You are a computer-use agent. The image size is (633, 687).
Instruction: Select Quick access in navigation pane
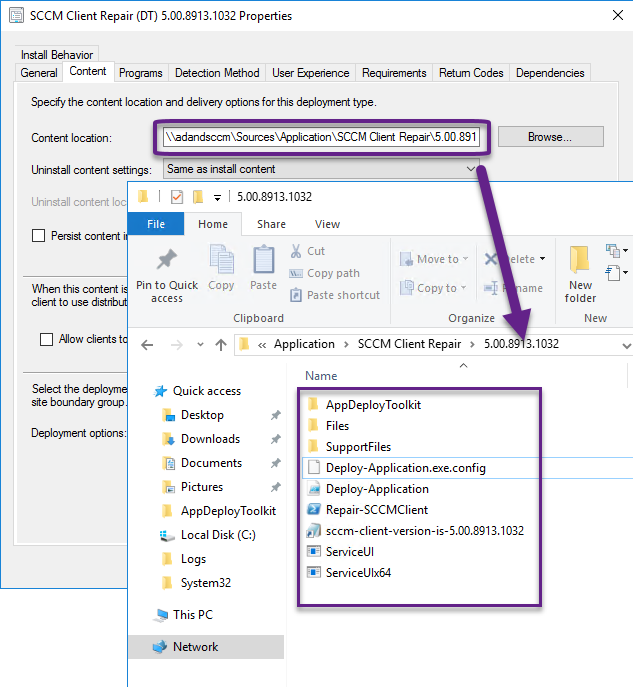[198, 391]
